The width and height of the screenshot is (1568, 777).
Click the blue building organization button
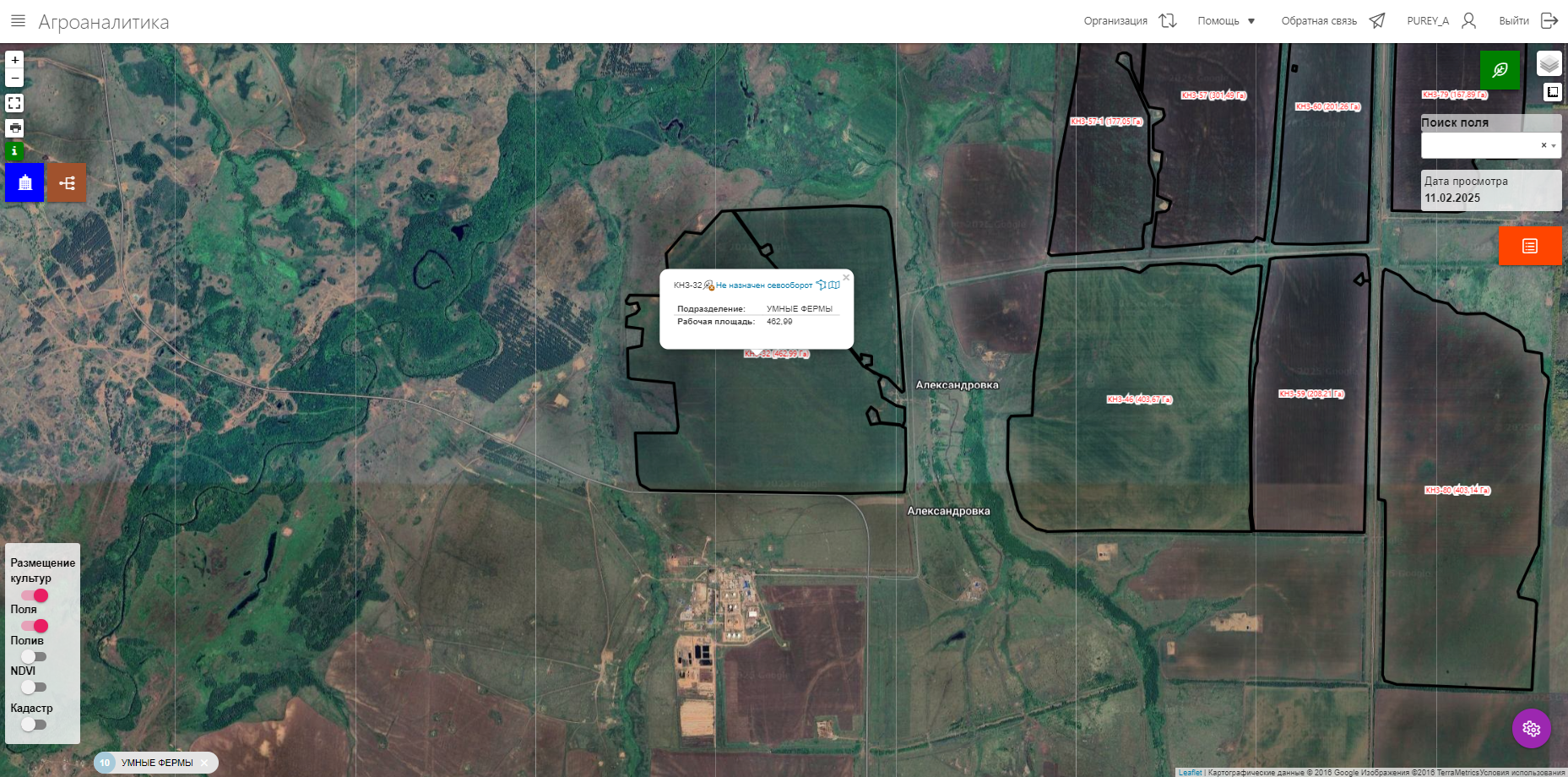(x=24, y=182)
